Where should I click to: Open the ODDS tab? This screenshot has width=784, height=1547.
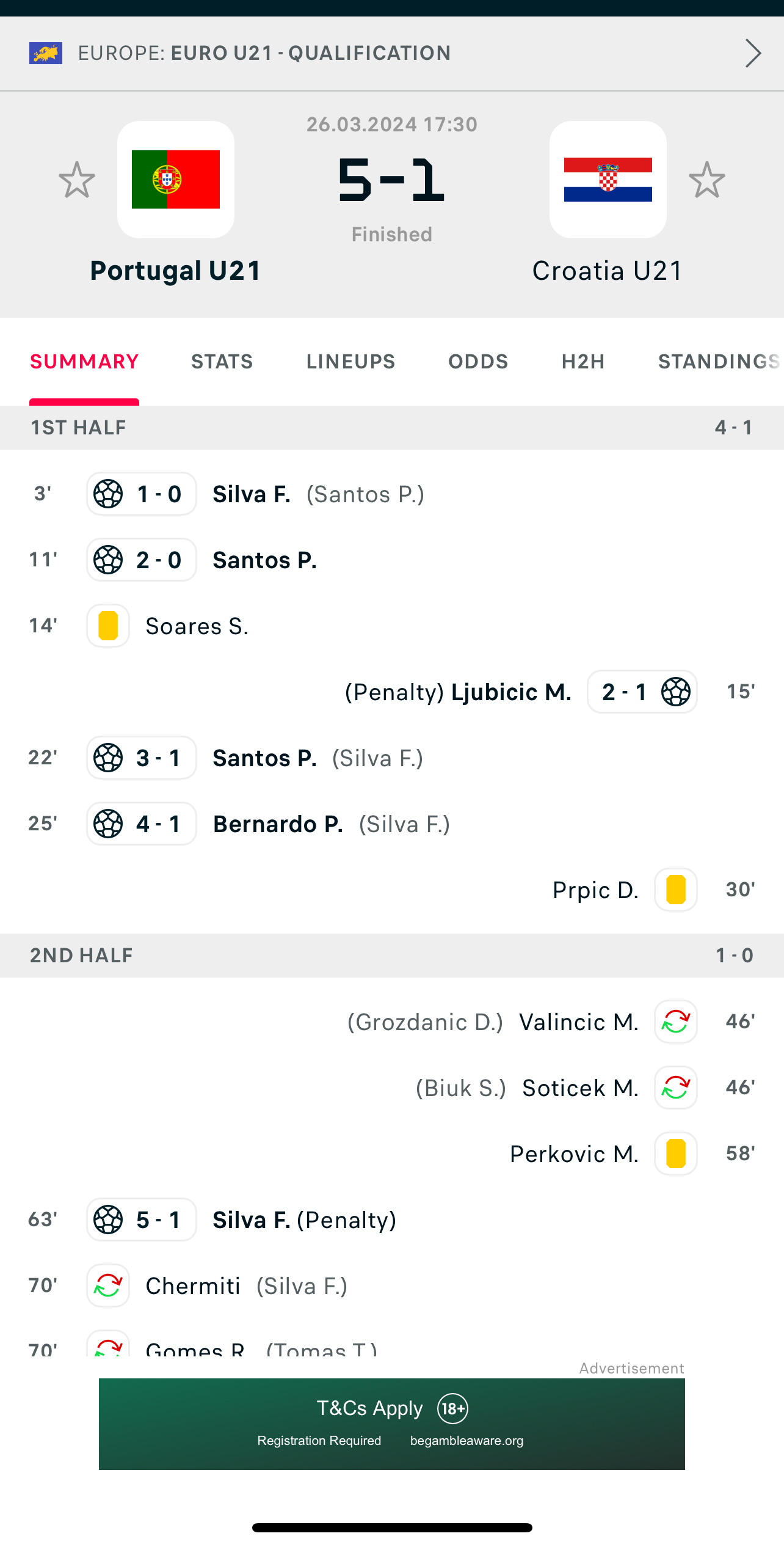coord(479,362)
